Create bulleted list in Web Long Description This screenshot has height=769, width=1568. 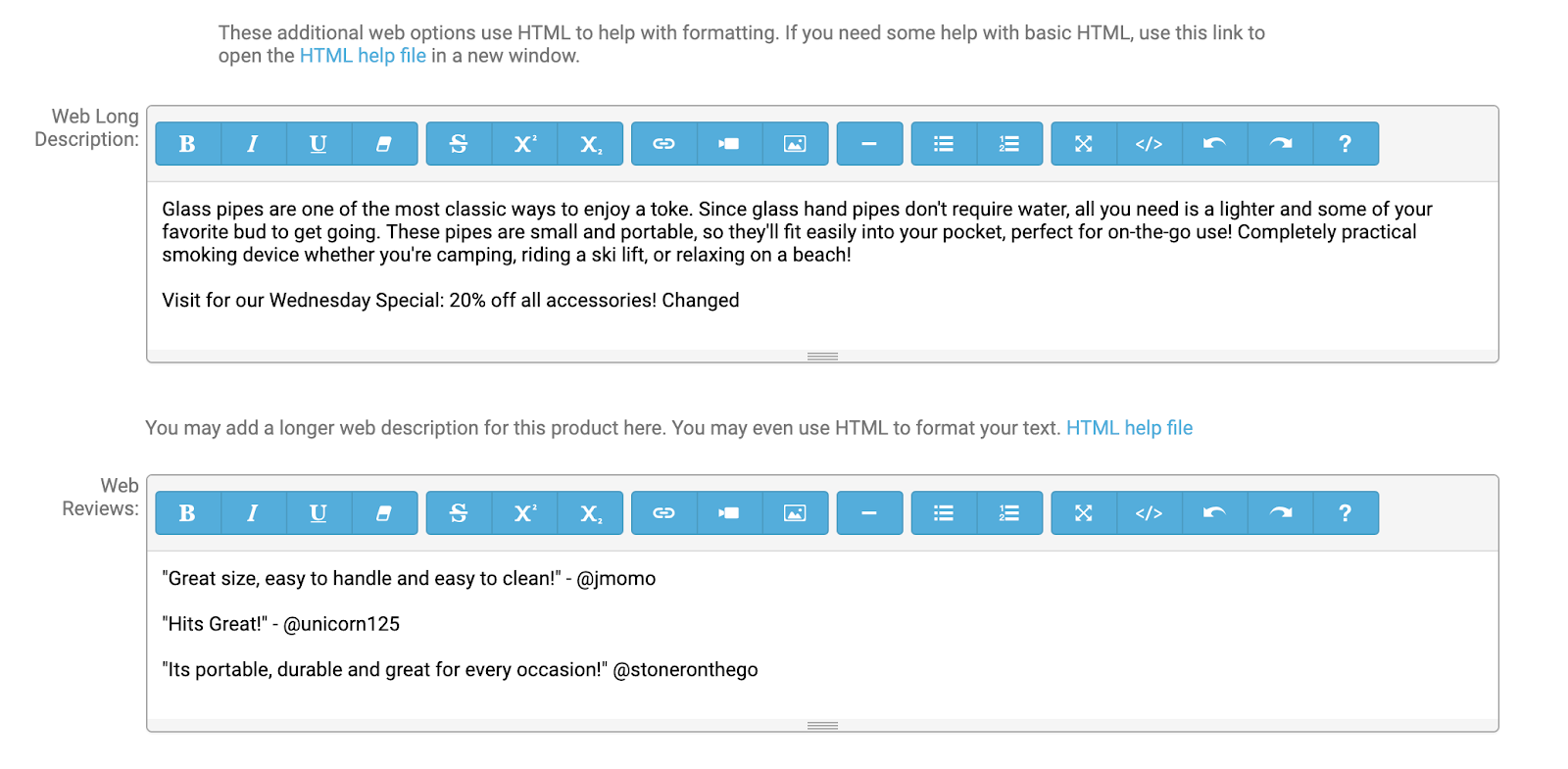pyautogui.click(x=944, y=144)
